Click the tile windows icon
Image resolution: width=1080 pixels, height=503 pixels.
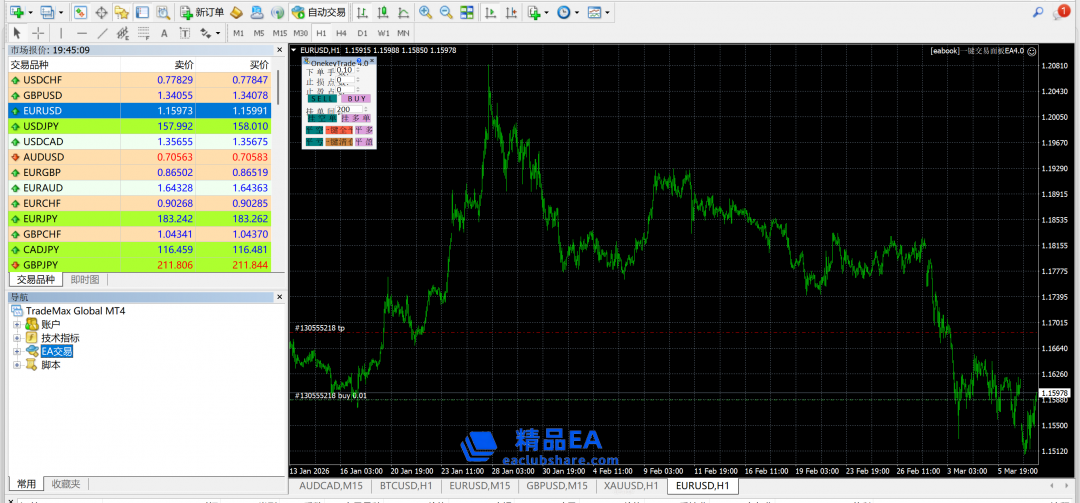click(467, 12)
